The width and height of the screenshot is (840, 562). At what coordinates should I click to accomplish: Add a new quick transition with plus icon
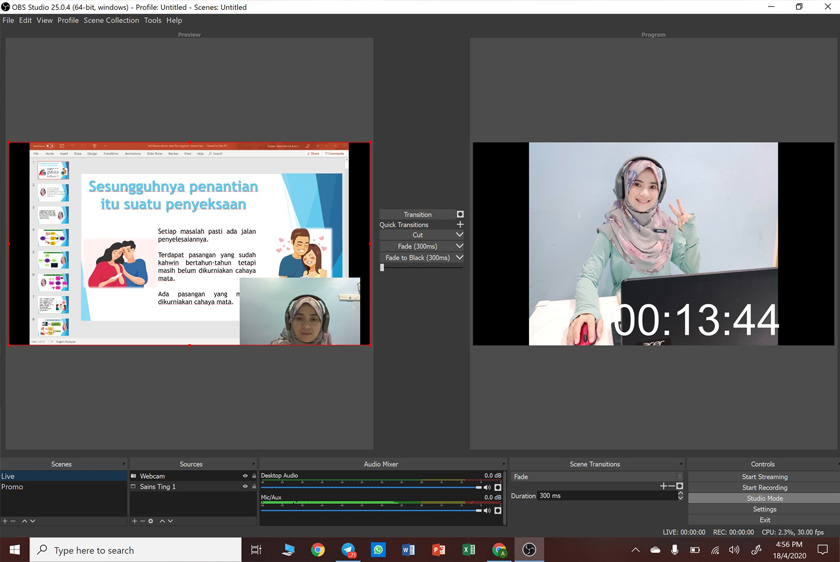click(460, 225)
